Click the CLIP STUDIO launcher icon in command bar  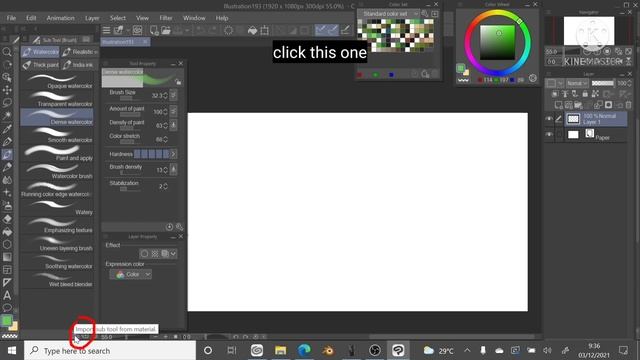138,30
